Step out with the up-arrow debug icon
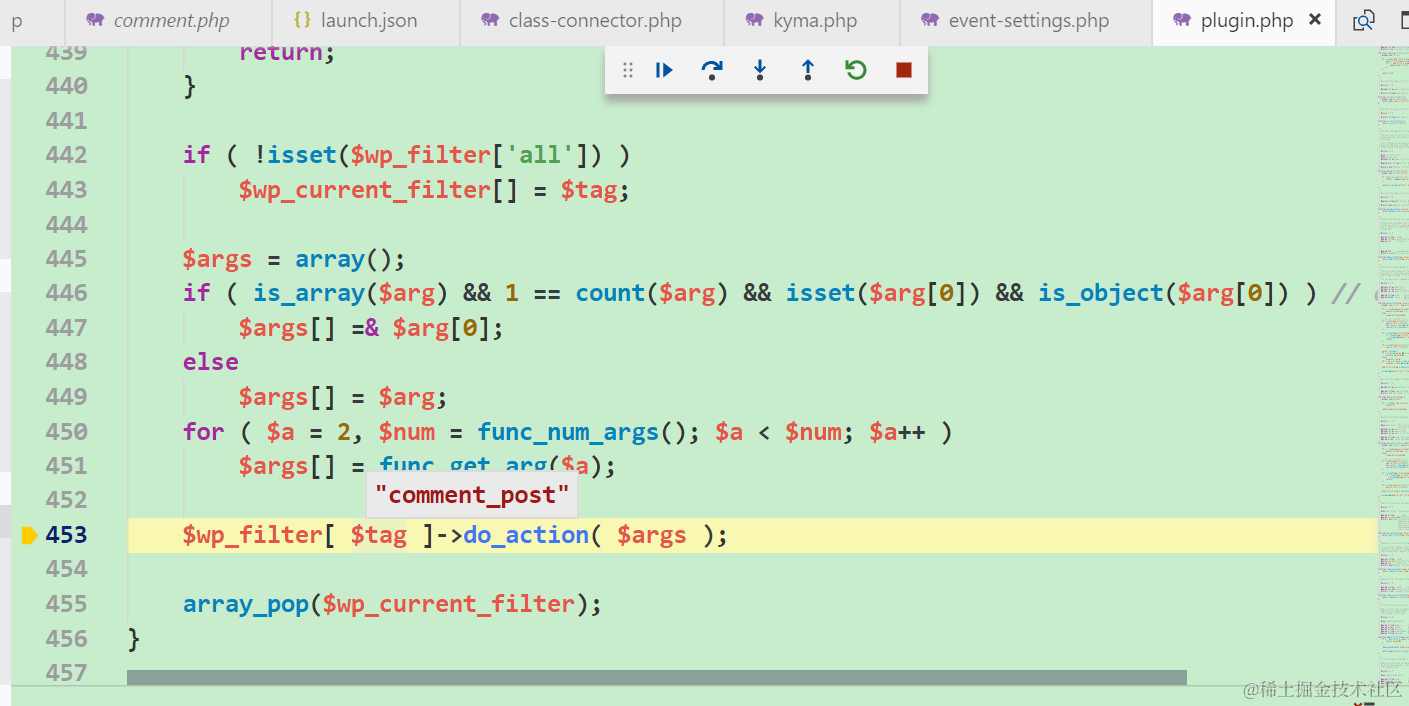The image size is (1409, 706). 808,70
